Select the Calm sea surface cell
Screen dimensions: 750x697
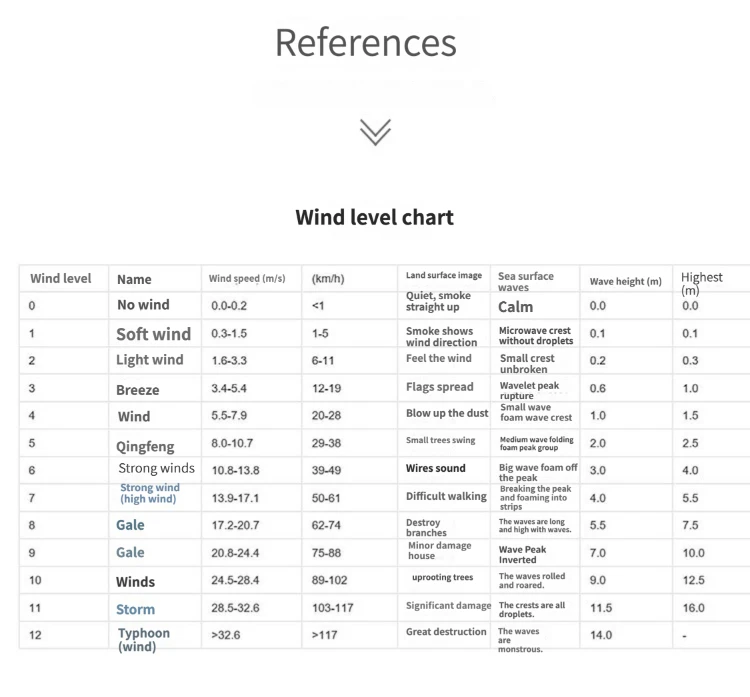(516, 307)
